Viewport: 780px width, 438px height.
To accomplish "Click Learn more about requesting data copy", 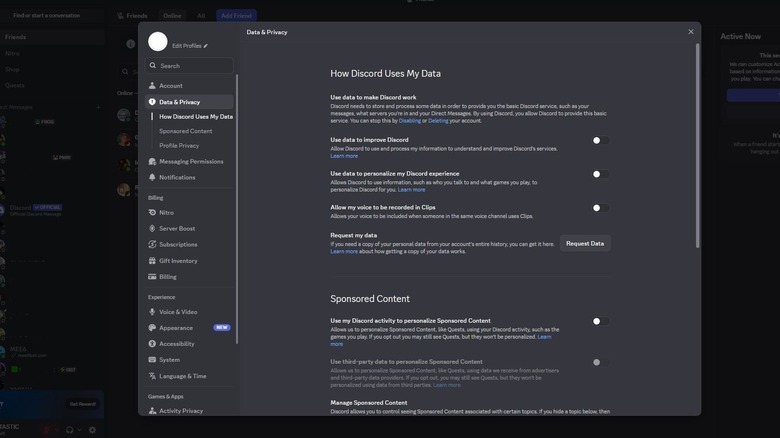I will coord(344,251).
